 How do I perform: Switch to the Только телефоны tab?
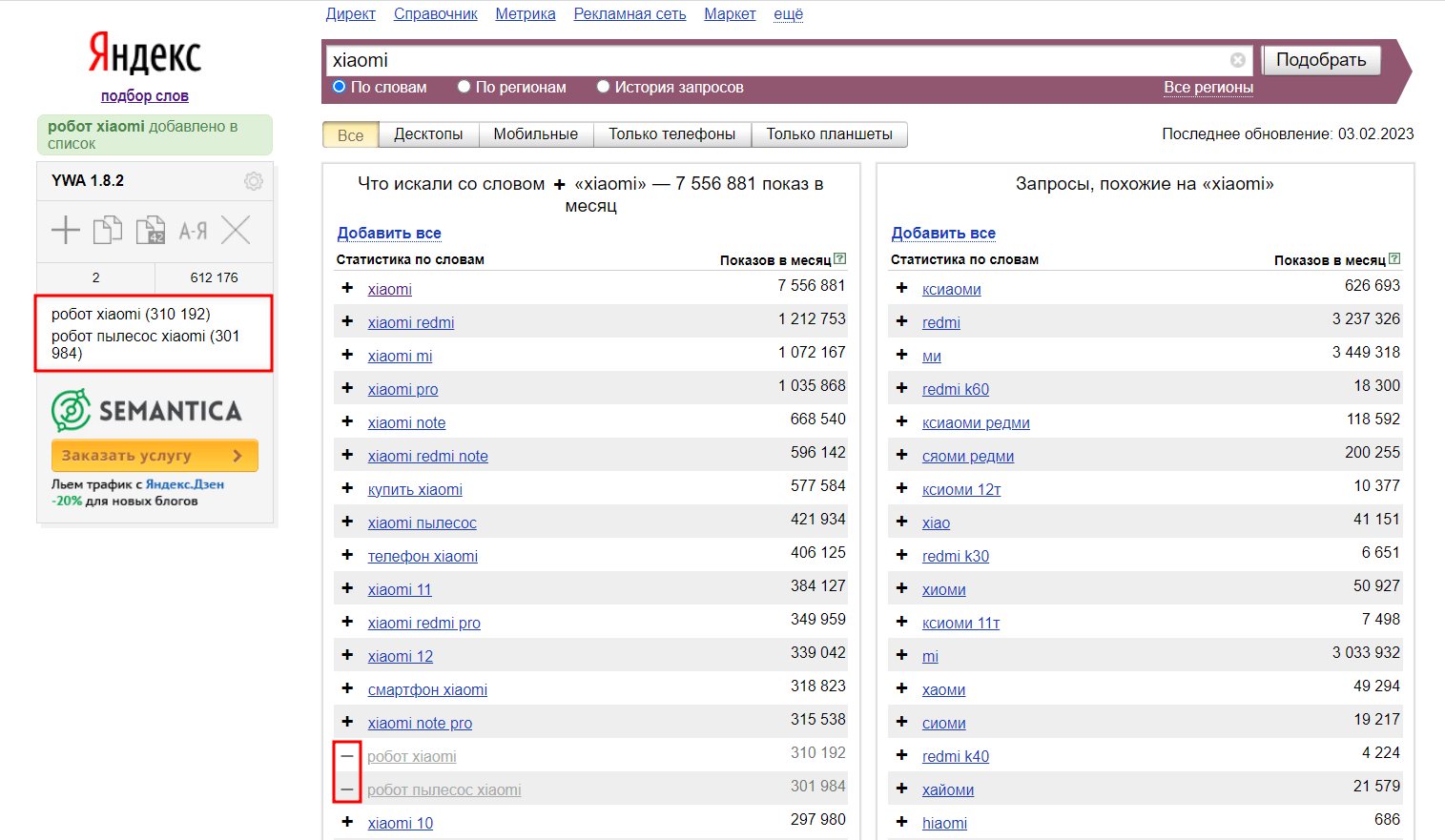[x=672, y=134]
